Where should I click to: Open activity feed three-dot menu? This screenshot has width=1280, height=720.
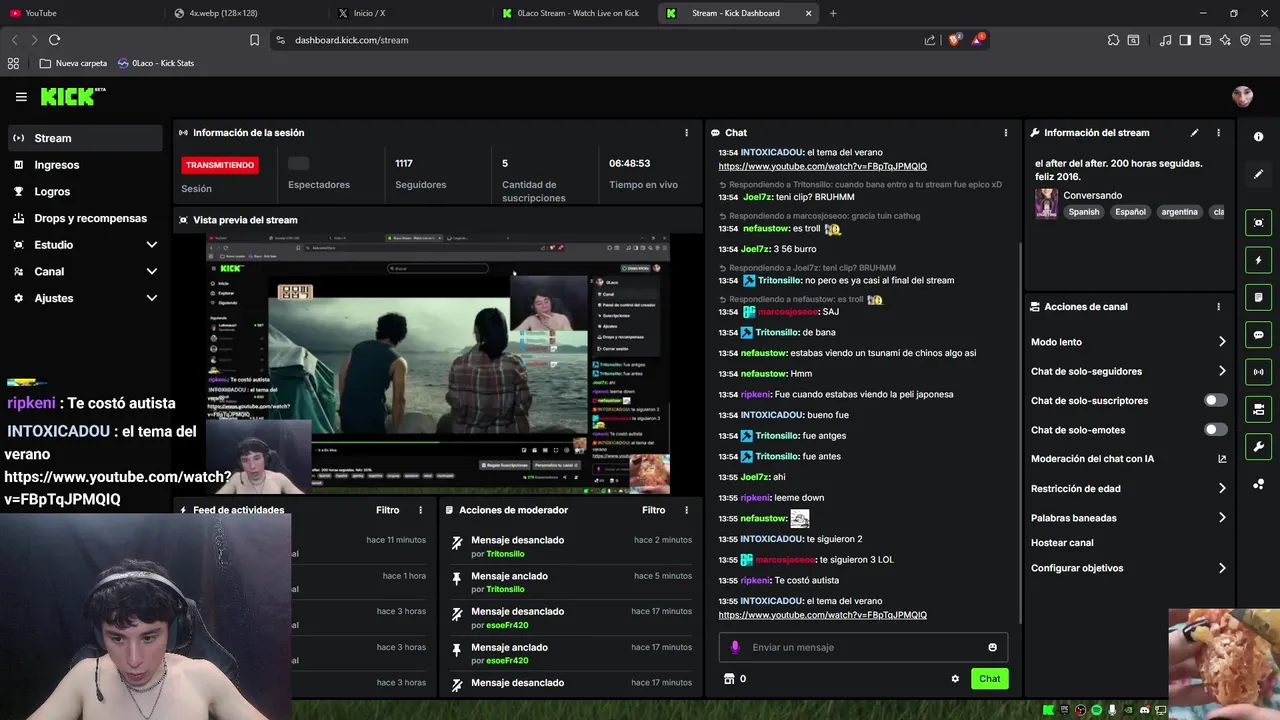pos(420,510)
